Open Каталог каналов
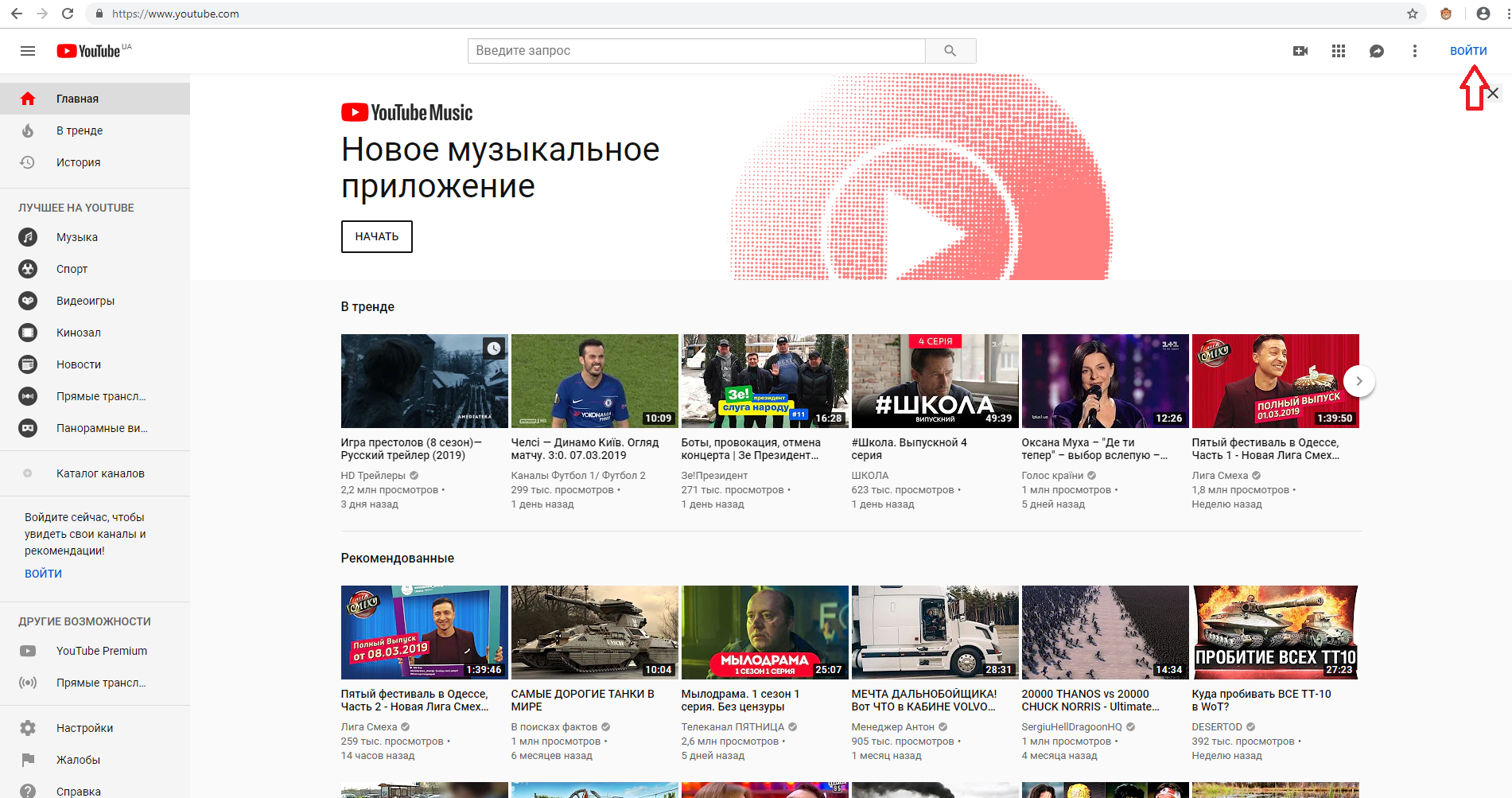This screenshot has height=798, width=1512. tap(95, 473)
